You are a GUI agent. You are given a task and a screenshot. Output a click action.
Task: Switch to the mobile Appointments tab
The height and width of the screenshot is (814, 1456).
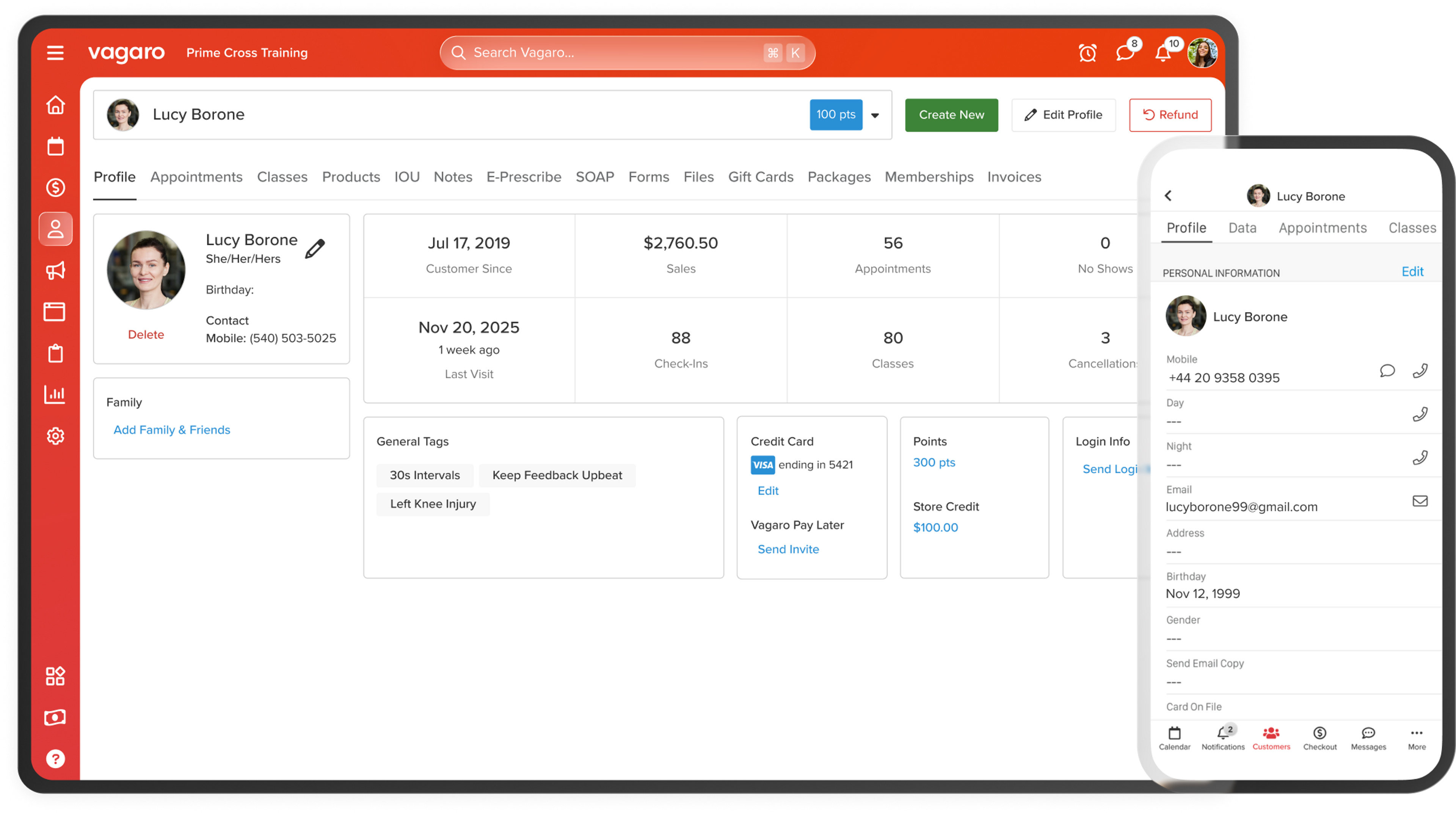[1323, 228]
